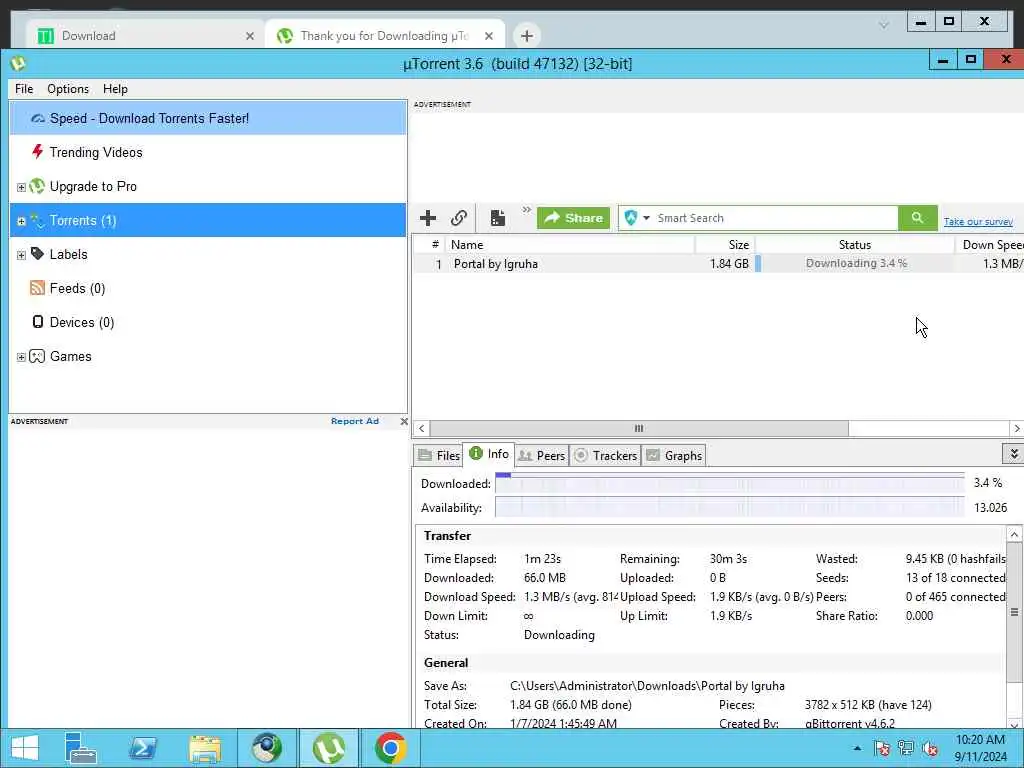
Task: Click the Create New Torrent file icon
Action: 498,218
